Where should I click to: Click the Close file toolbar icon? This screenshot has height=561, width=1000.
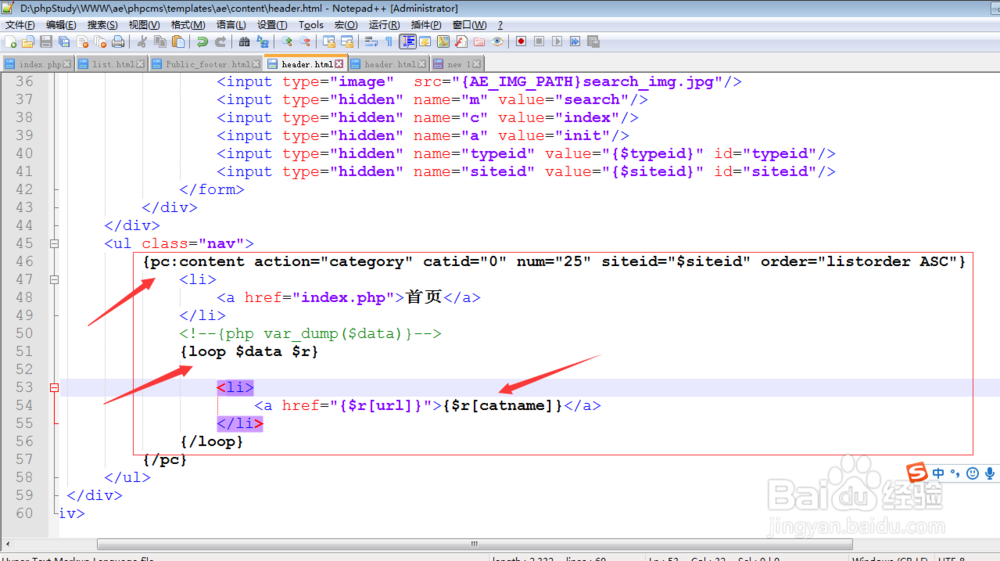82,41
